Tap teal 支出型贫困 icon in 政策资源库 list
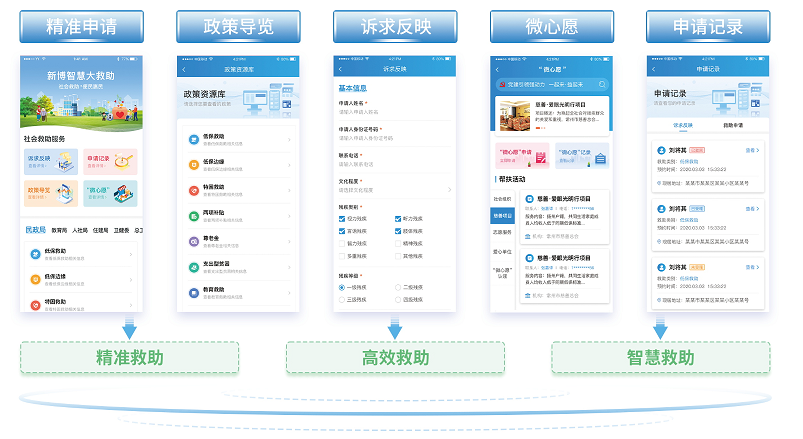This screenshot has height=439, width=803. (x=194, y=267)
